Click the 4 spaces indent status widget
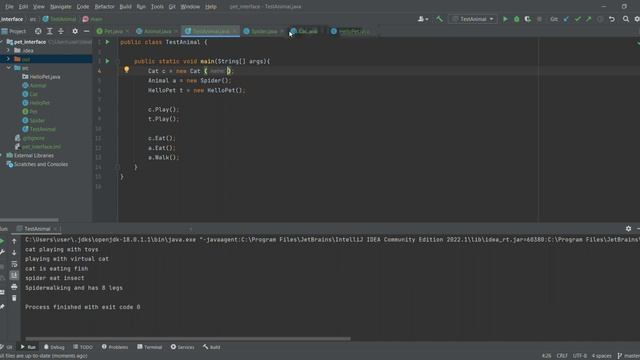Image resolution: width=640 pixels, height=360 pixels. (x=602, y=356)
